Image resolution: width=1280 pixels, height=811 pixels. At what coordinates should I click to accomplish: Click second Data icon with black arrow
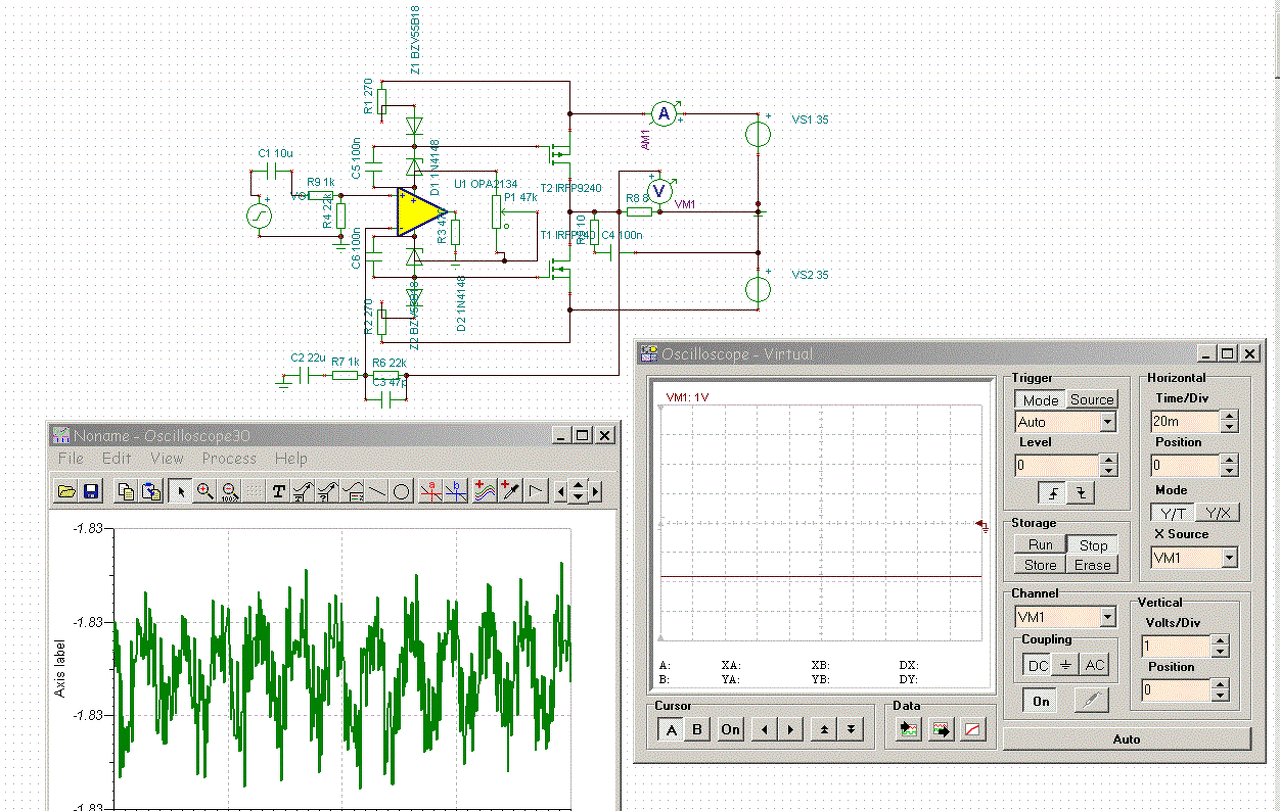(x=940, y=730)
